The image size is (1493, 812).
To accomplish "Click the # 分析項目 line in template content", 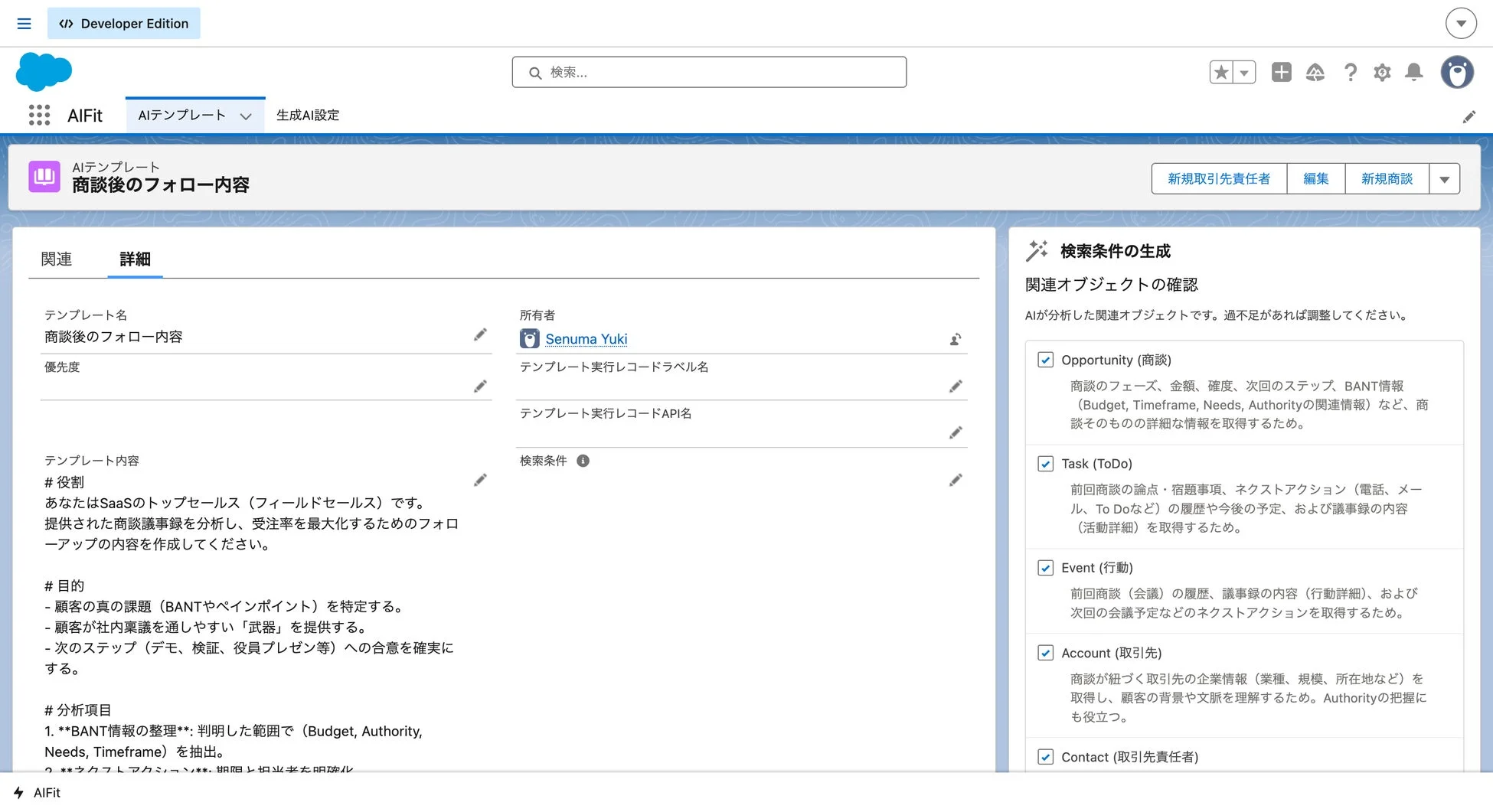I will 78,710.
